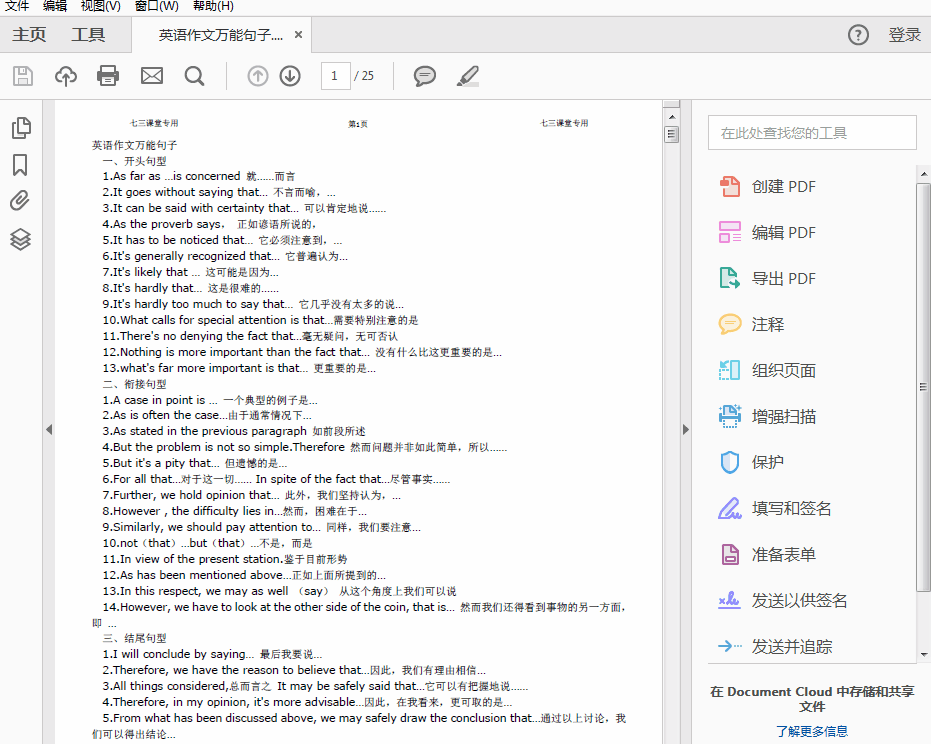Click the page number input field
The height and width of the screenshot is (744, 931).
[x=335, y=76]
